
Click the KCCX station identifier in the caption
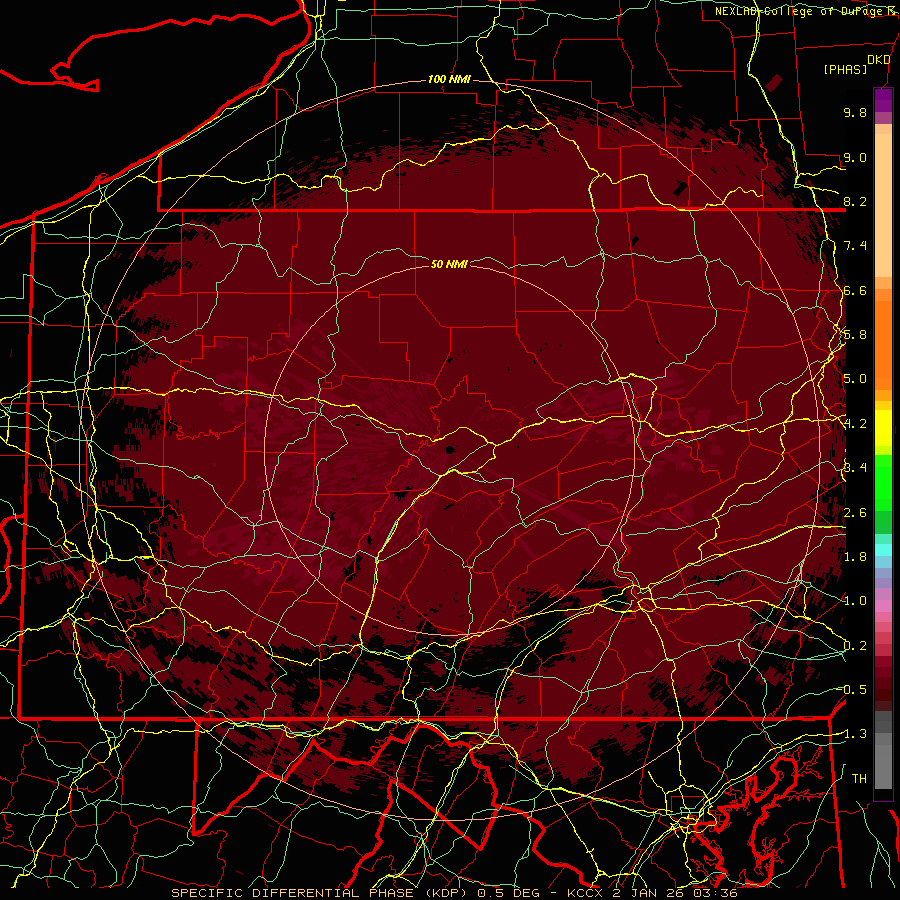tap(585, 893)
